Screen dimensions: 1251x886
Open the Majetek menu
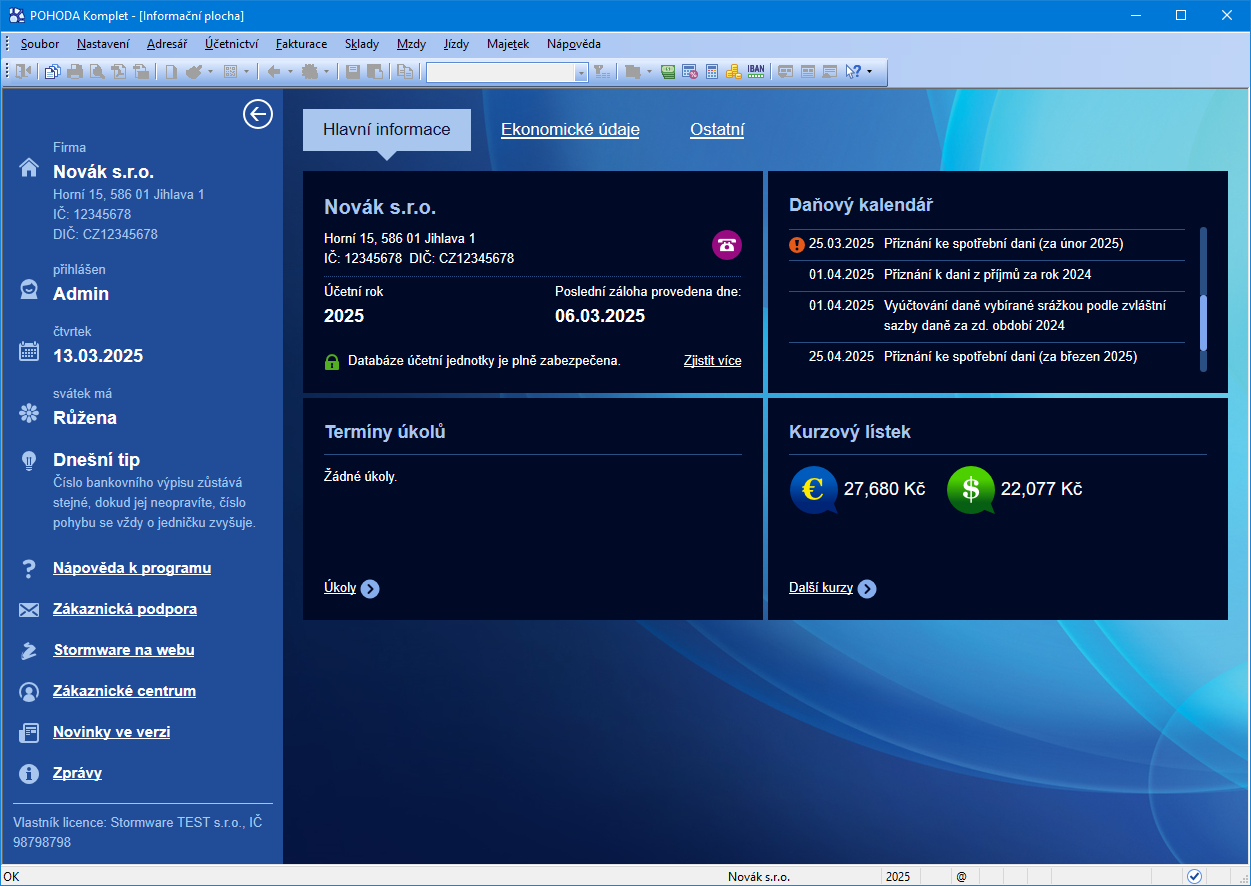click(x=508, y=44)
